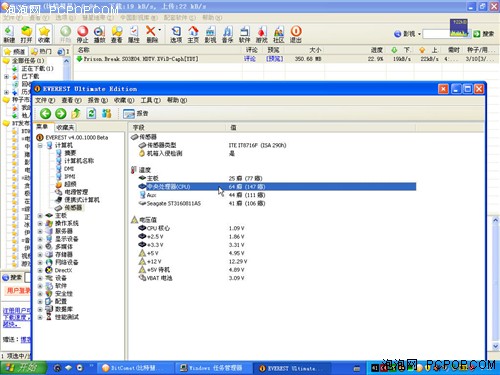Click BitComet 新建 (new) toolbar icon
This screenshot has height=375, width=500.
click(x=9, y=34)
